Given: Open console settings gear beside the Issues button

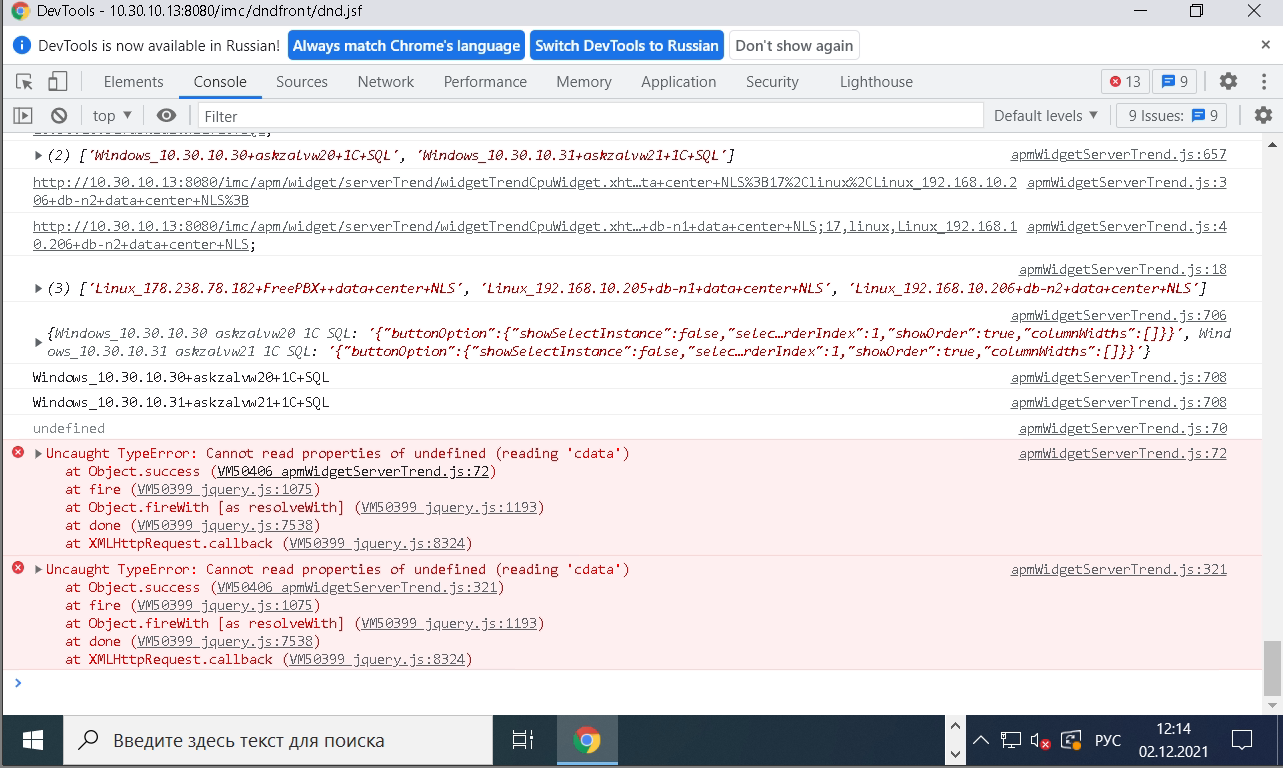Looking at the screenshot, I should pos(1263,116).
